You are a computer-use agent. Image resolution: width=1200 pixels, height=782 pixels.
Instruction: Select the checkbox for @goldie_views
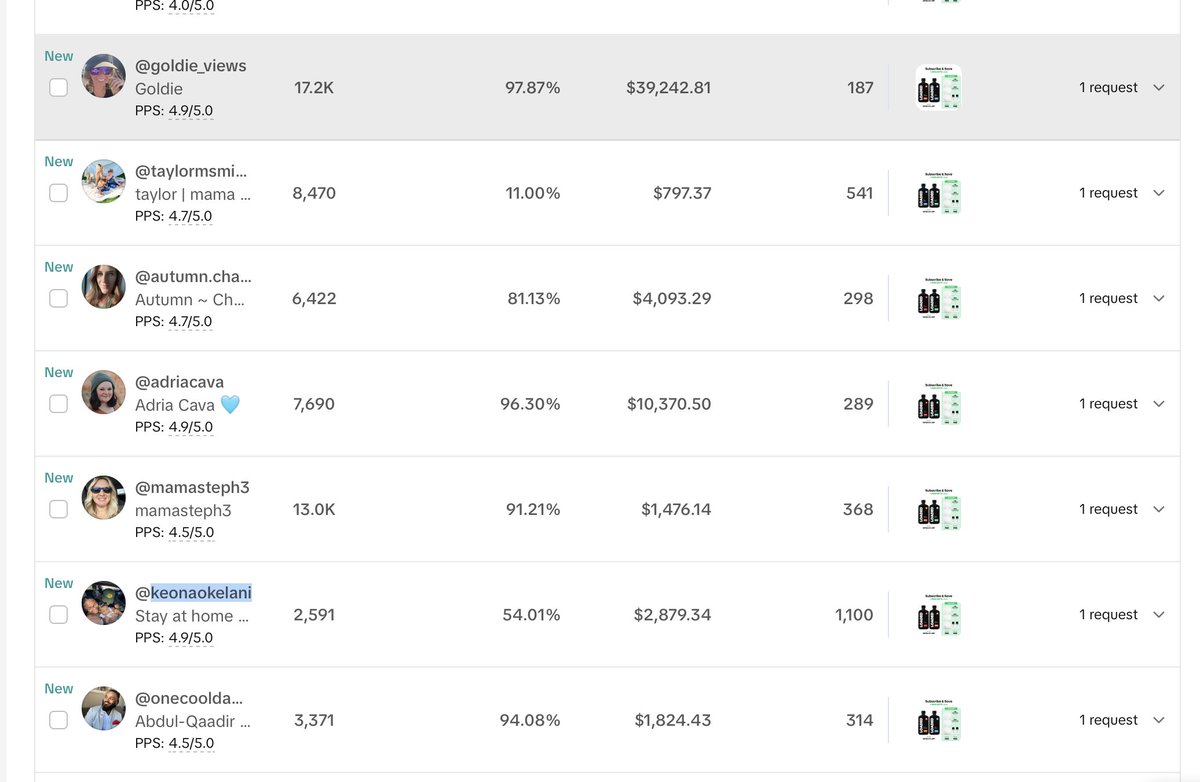[x=59, y=87]
